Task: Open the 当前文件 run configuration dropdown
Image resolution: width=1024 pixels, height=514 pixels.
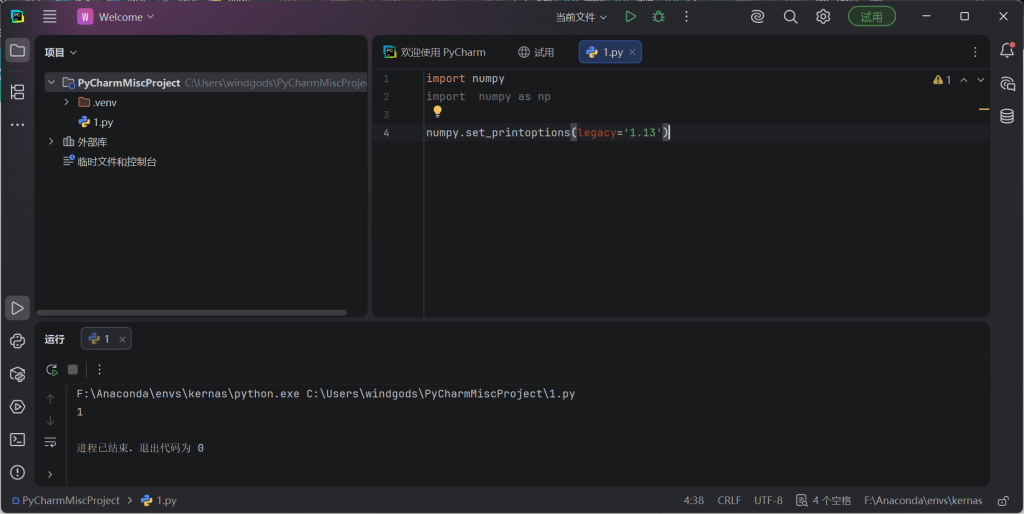Action: 581,17
